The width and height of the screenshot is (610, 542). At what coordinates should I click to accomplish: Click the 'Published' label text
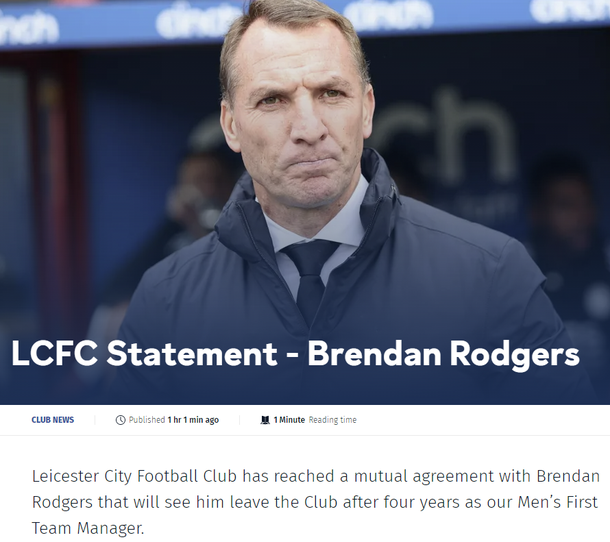coord(147,420)
